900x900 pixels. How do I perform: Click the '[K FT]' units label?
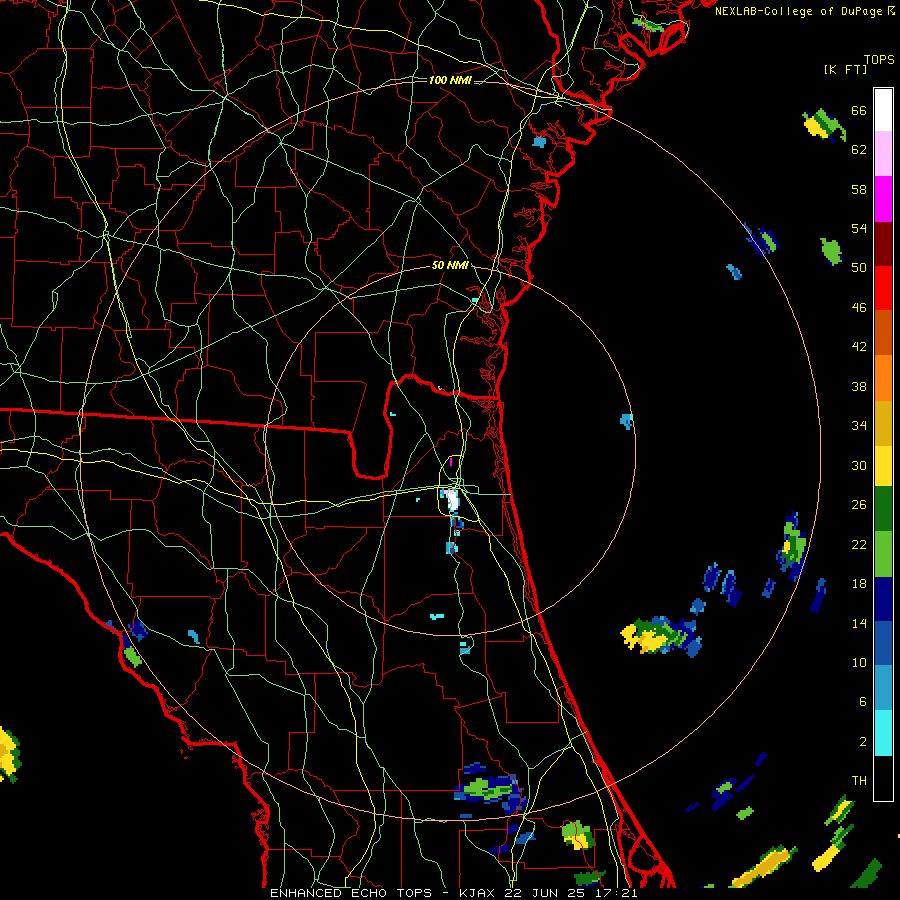(845, 69)
